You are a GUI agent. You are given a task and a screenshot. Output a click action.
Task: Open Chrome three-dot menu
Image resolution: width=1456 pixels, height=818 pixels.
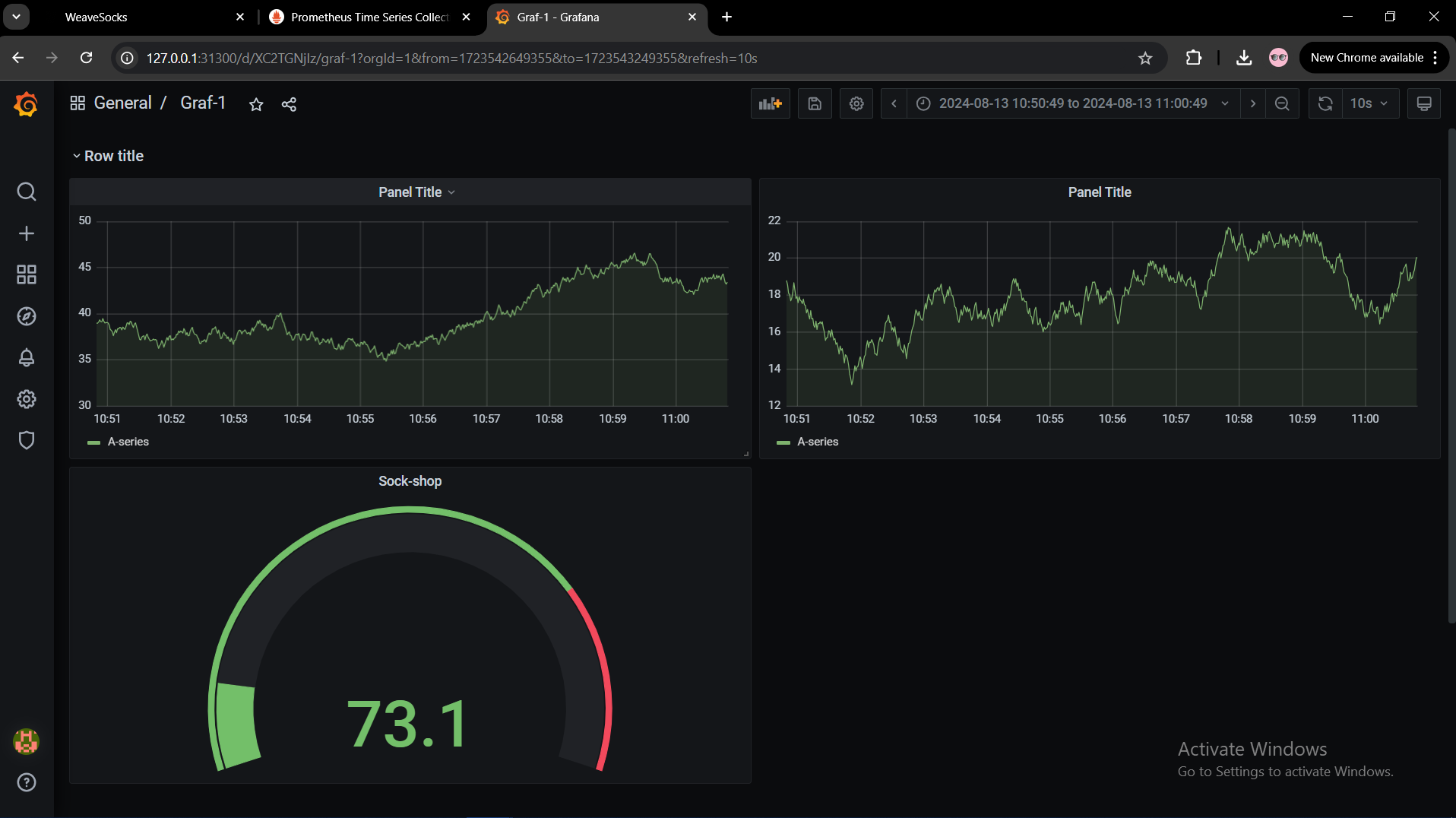coord(1435,58)
